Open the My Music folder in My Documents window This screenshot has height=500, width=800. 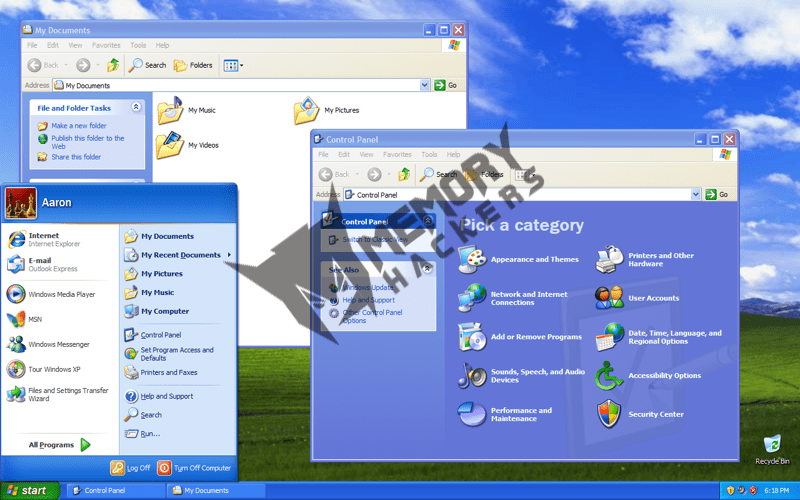[186, 110]
